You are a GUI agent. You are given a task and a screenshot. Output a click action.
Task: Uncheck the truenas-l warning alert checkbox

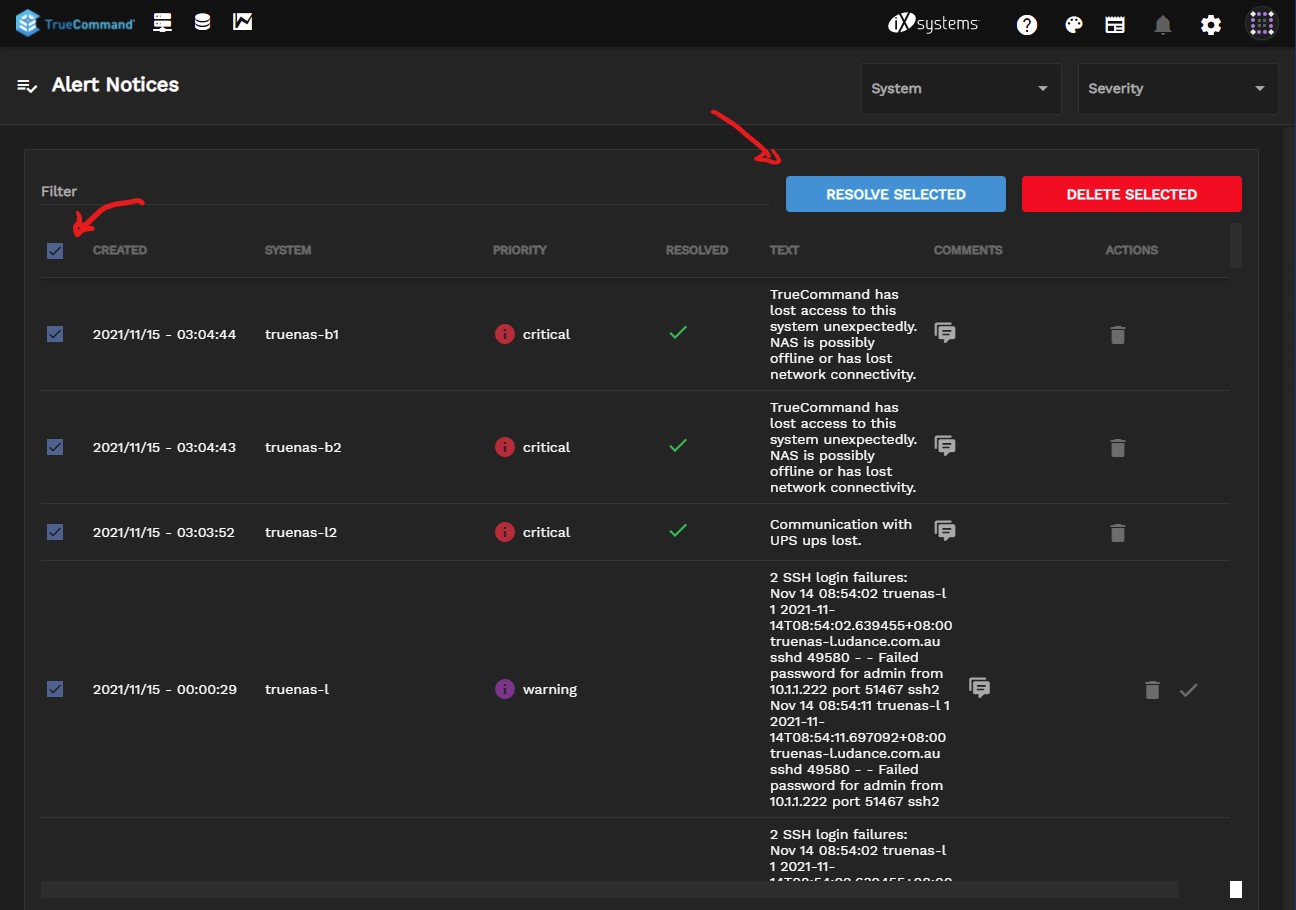55,689
